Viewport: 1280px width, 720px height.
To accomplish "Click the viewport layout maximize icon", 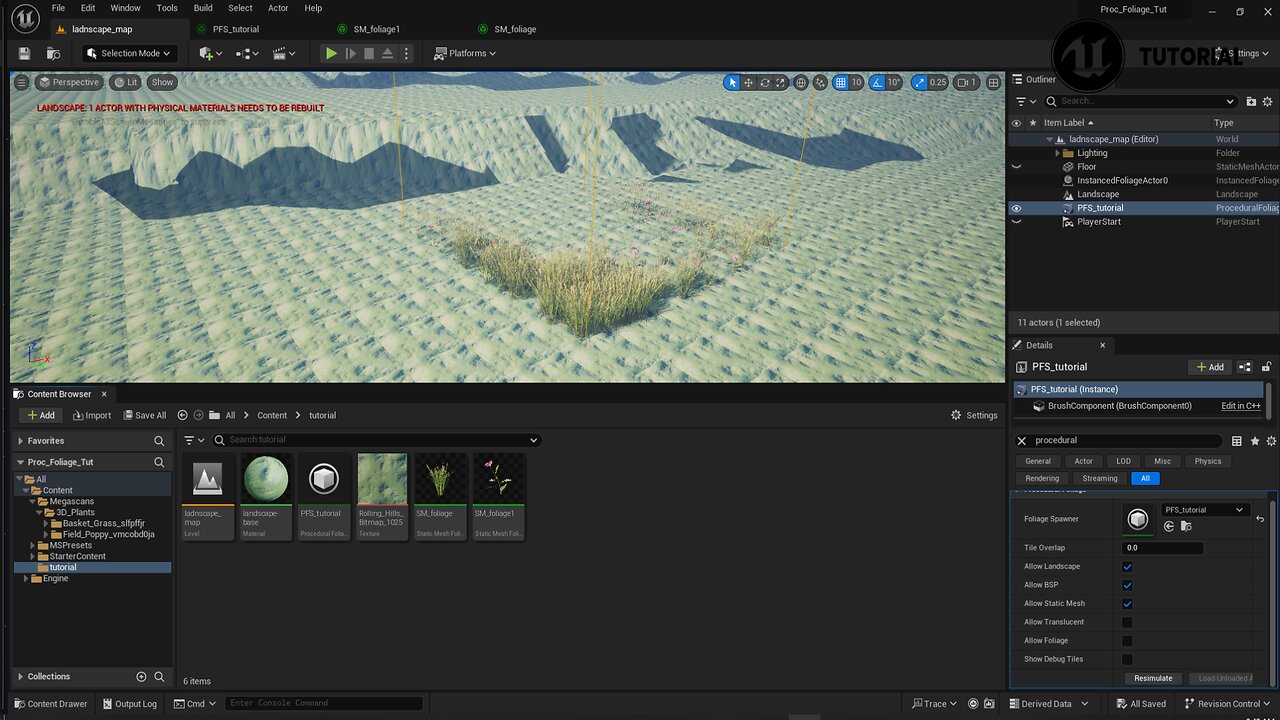I will tap(991, 82).
